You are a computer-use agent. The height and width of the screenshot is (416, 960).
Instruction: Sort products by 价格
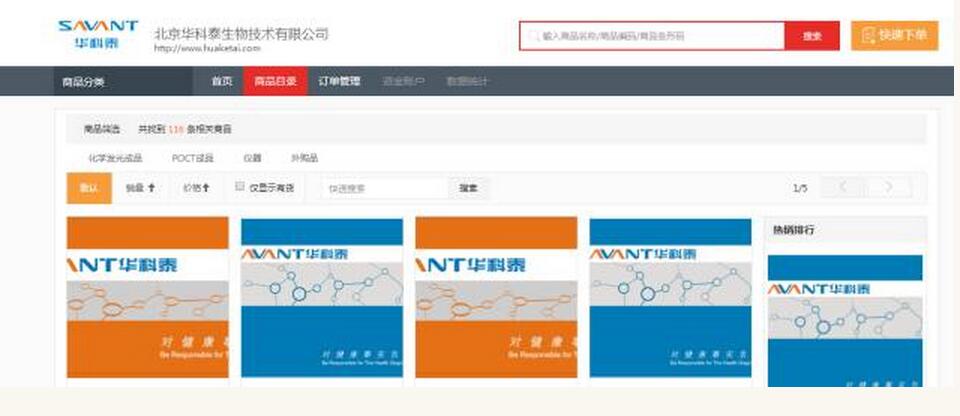pos(197,188)
